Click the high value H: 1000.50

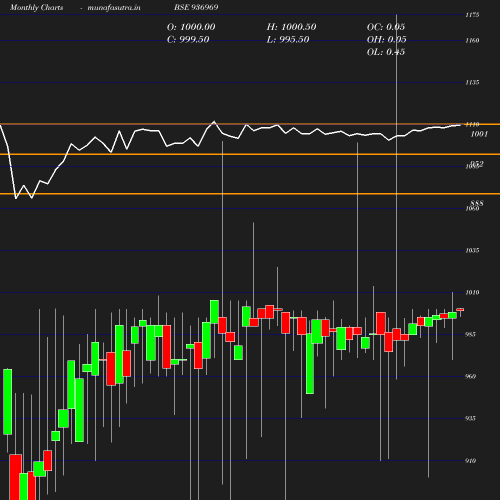(291, 27)
